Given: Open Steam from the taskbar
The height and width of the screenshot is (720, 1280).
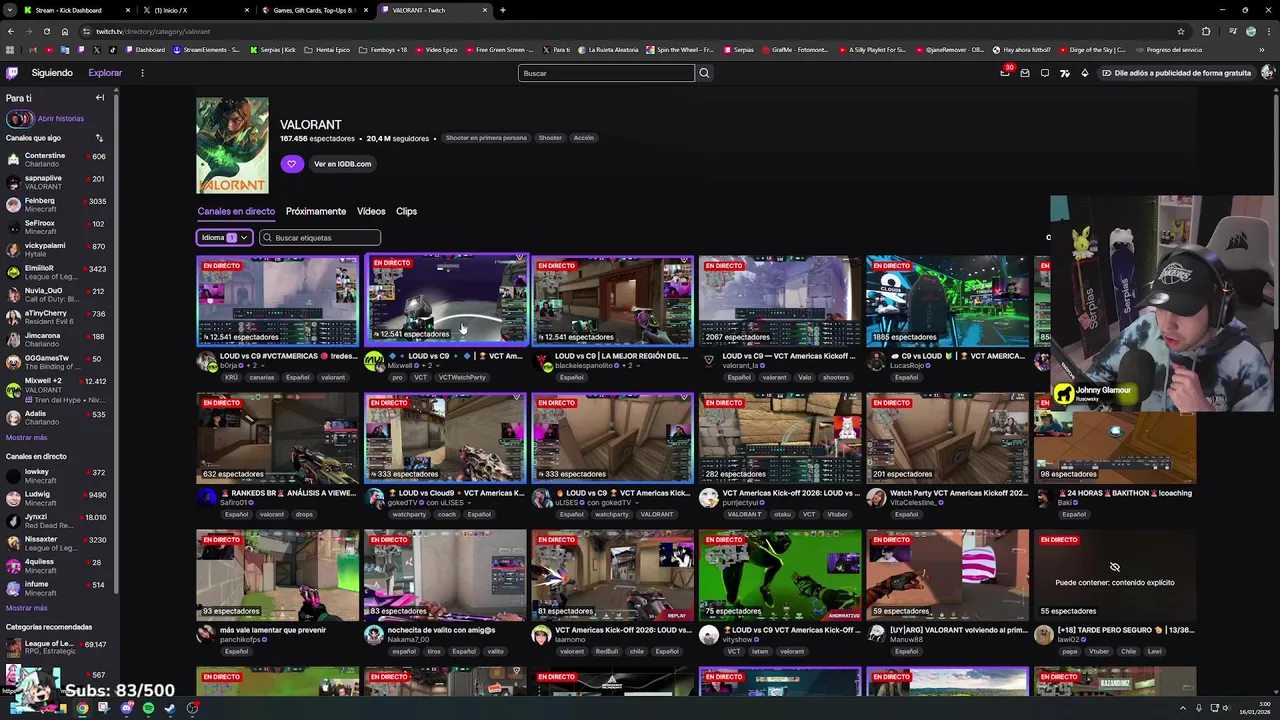Looking at the screenshot, I should tap(170, 708).
